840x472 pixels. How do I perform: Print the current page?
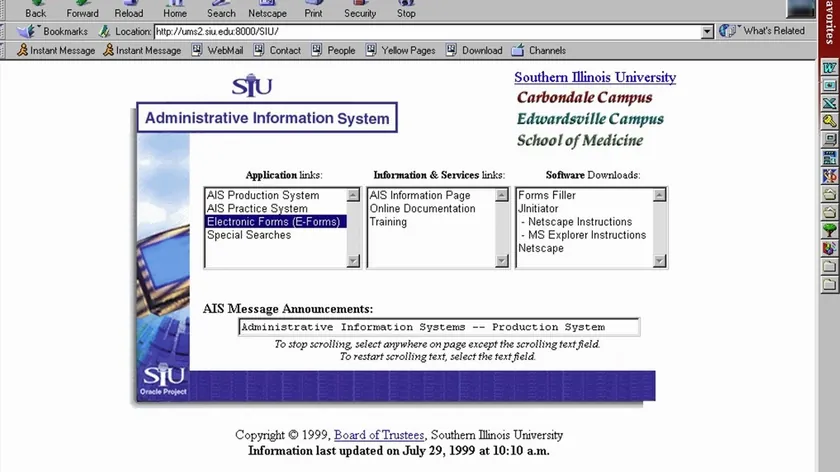coord(313,9)
